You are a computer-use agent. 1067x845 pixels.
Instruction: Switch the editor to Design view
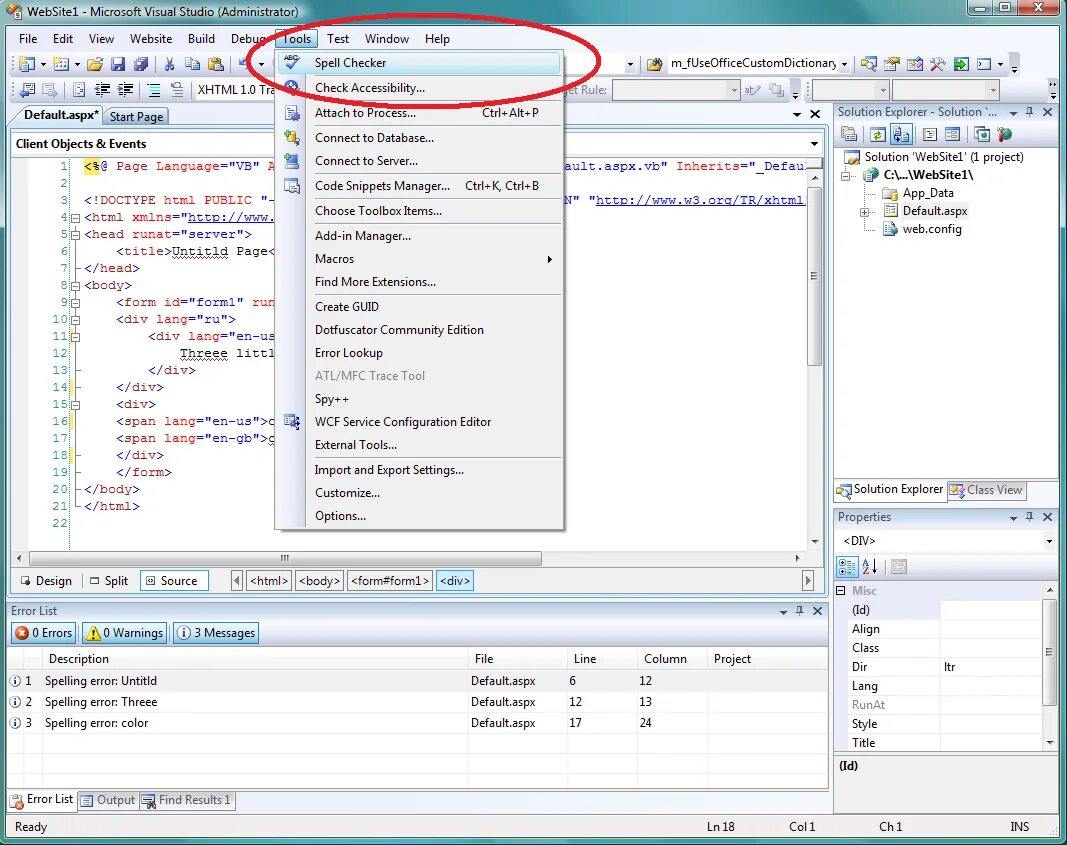46,580
